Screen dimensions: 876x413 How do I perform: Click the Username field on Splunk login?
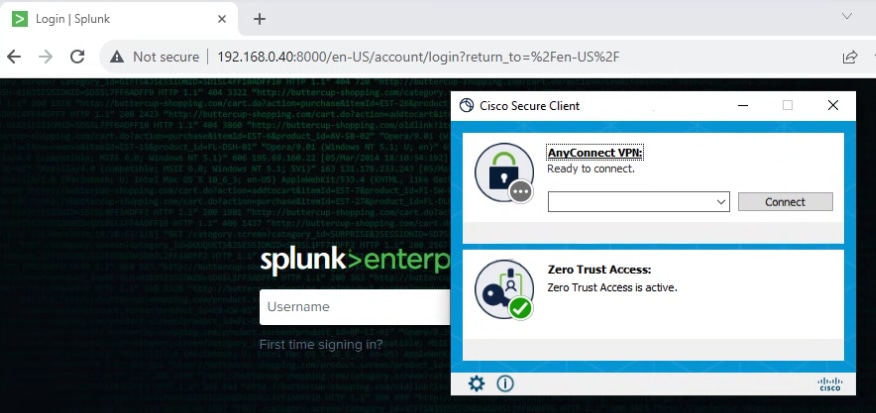click(x=355, y=307)
